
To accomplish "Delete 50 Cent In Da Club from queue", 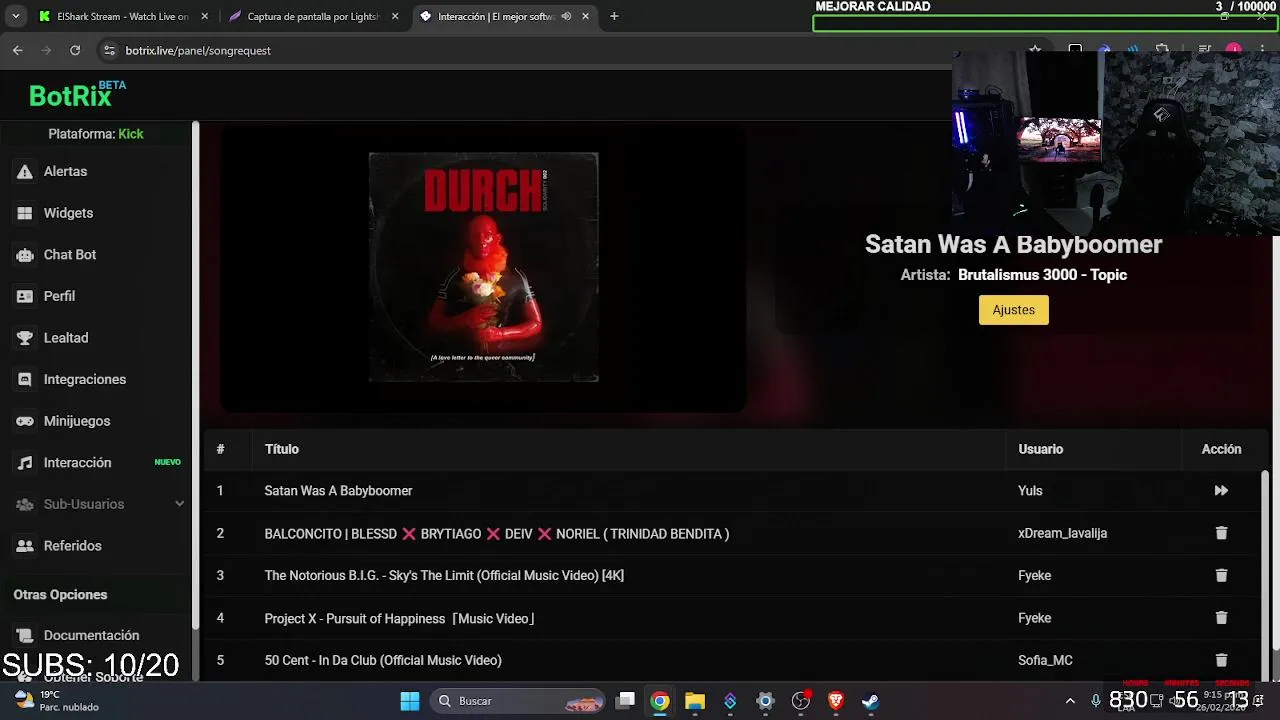I will (x=1221, y=660).
